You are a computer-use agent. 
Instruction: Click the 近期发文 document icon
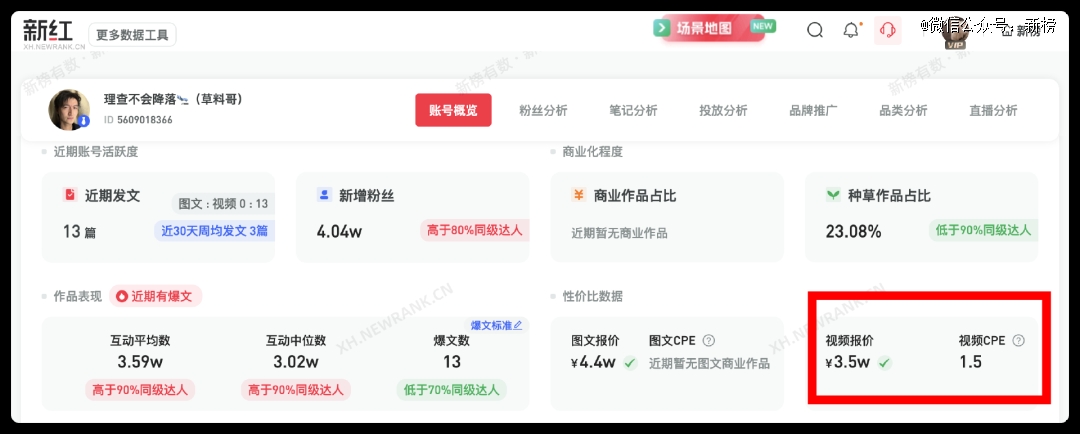[x=70, y=195]
